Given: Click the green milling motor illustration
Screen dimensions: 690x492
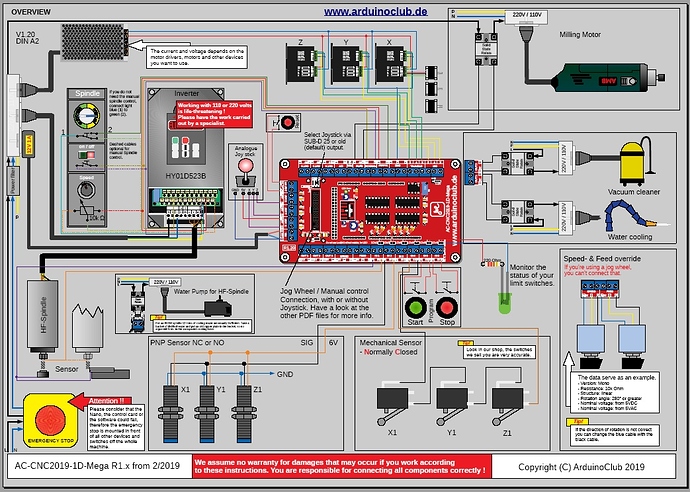Looking at the screenshot, I should pyautogui.click(x=607, y=78).
